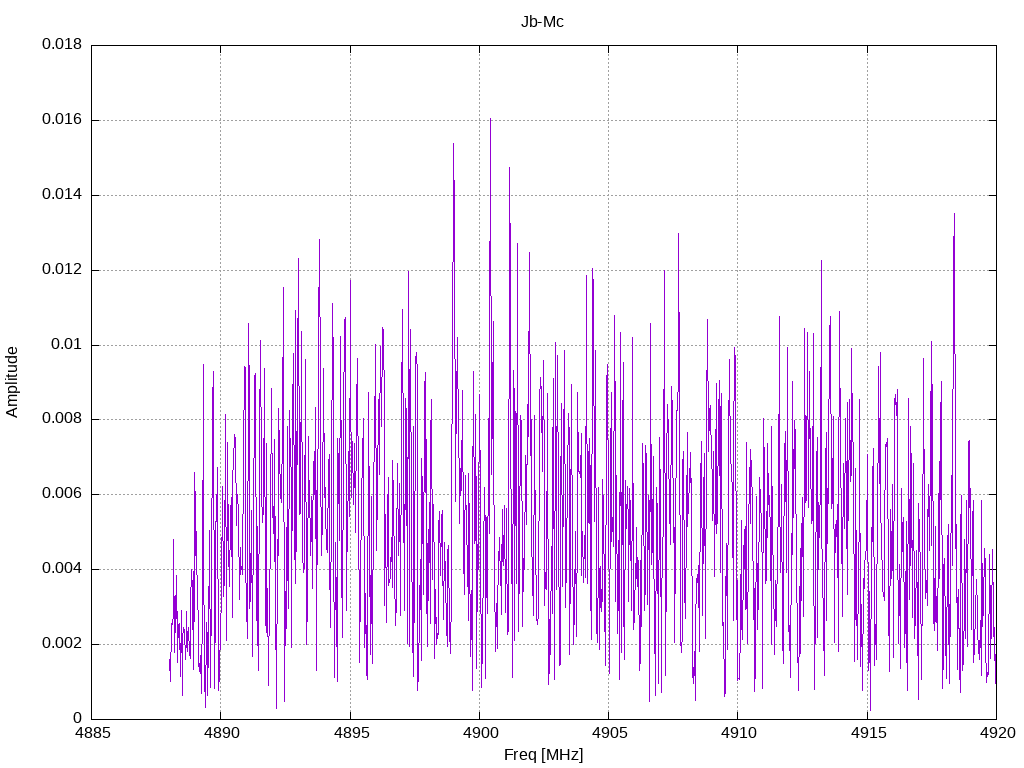Click the 4905 x-axis tick label
Image resolution: width=1024 pixels, height=768 pixels.
coord(609,733)
